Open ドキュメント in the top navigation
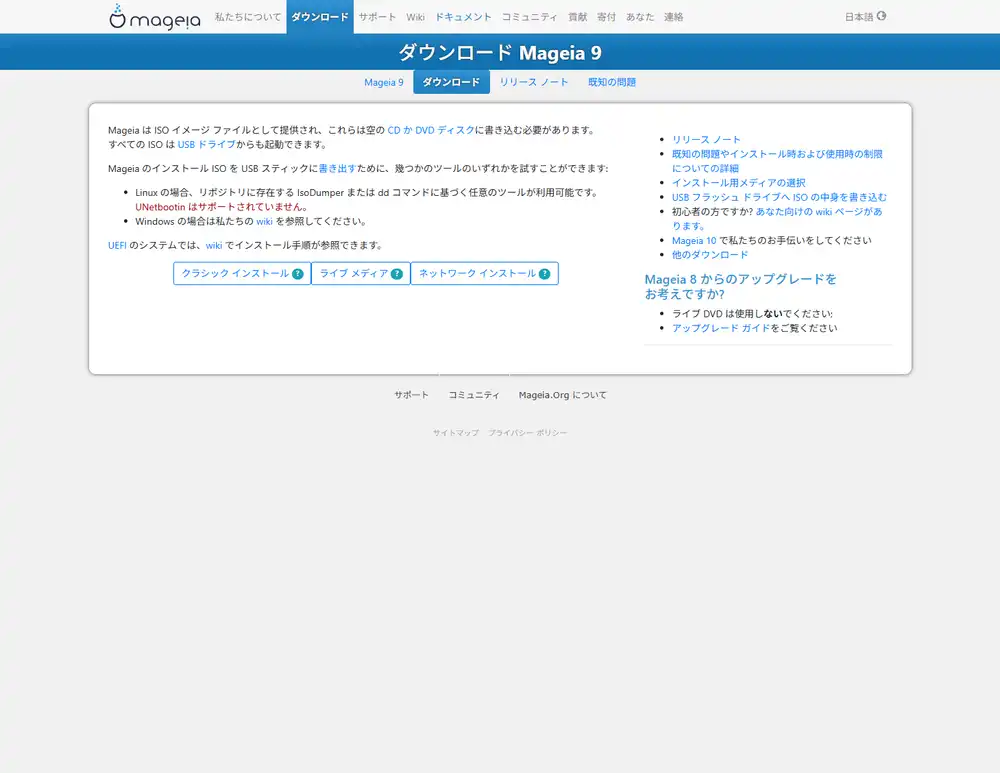The width and height of the screenshot is (1000, 773). click(463, 17)
